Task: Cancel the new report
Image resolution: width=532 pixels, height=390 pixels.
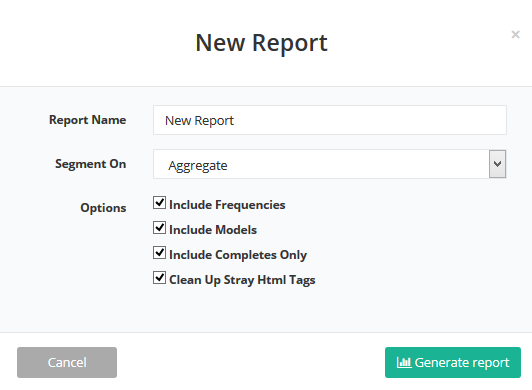Action: 67,363
